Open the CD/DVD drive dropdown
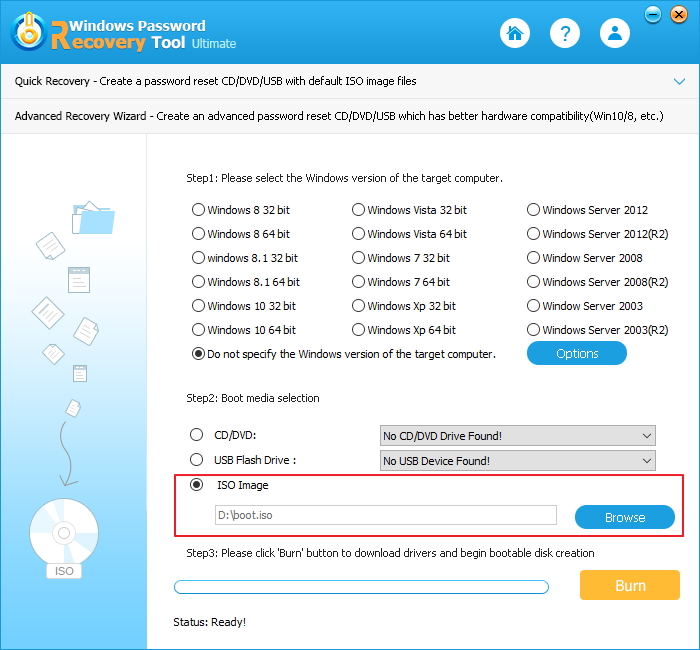The height and width of the screenshot is (650, 700). [x=517, y=436]
